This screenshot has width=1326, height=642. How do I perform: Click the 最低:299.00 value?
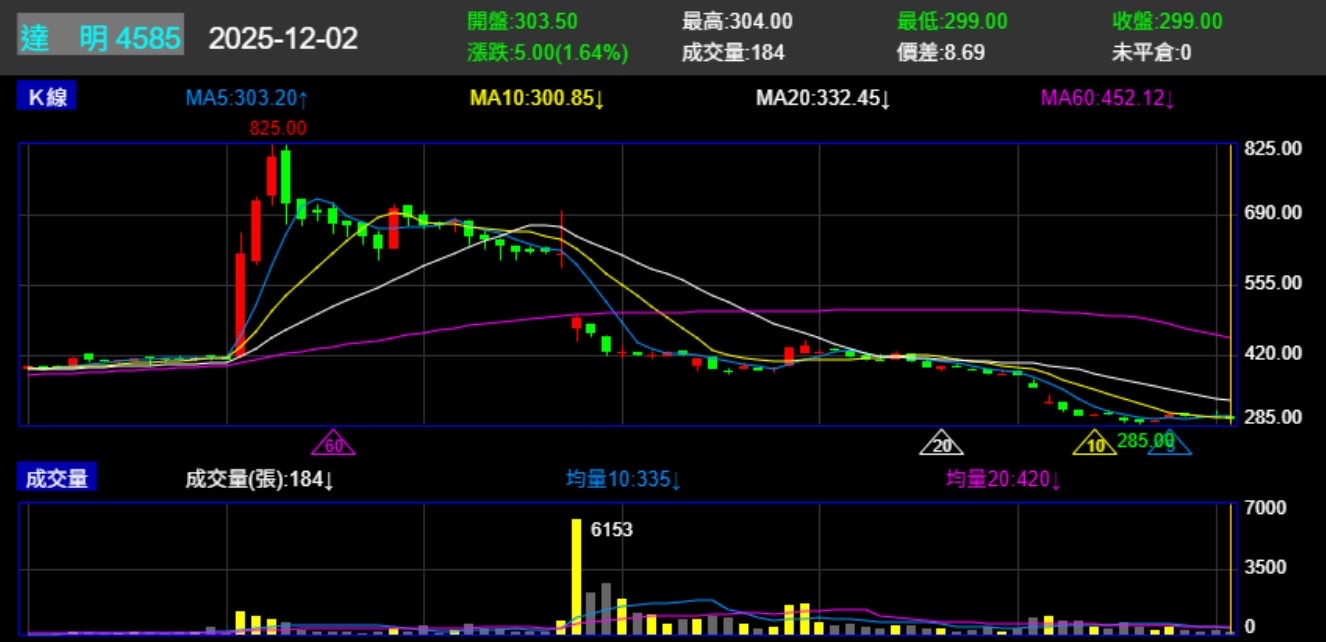click(x=952, y=21)
